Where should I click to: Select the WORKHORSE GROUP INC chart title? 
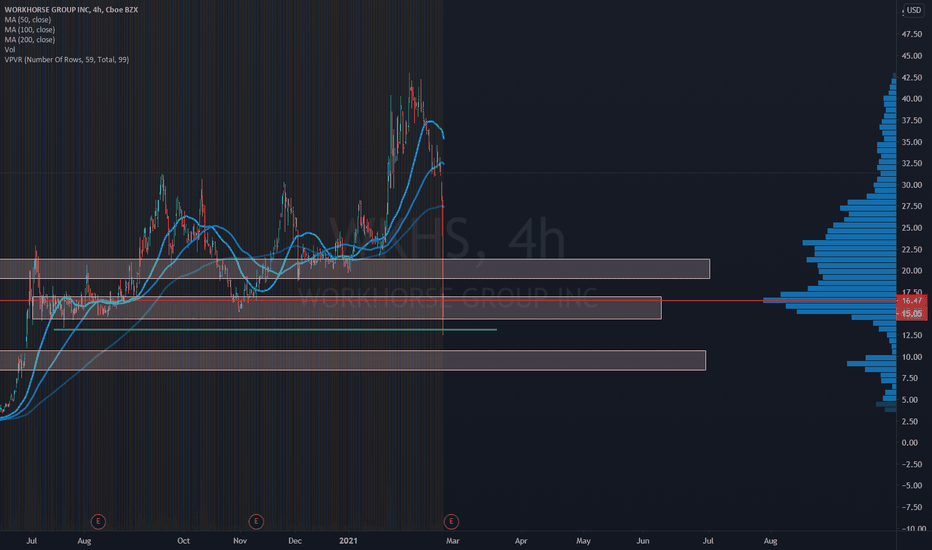[71, 10]
